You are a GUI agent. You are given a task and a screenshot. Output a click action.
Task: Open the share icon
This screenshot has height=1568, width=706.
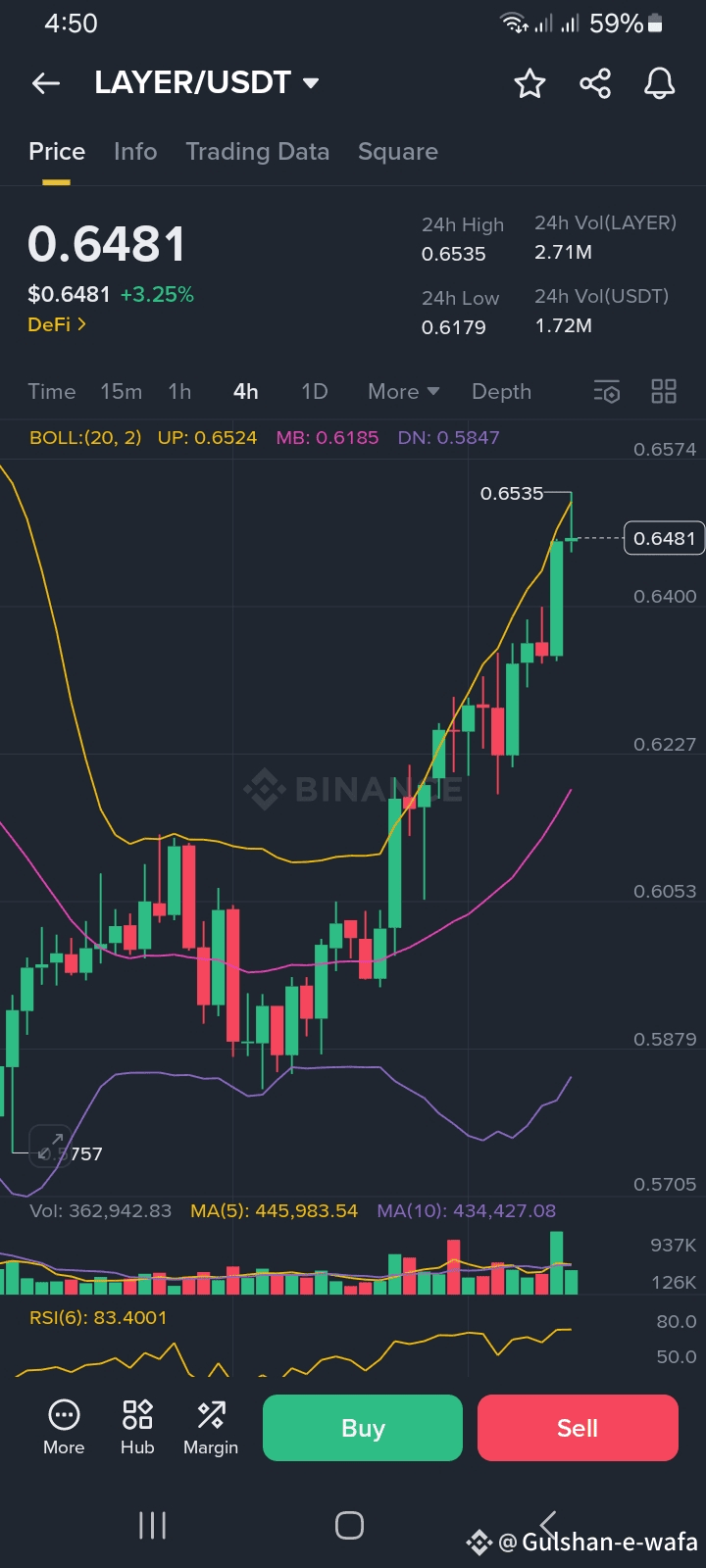[x=595, y=83]
